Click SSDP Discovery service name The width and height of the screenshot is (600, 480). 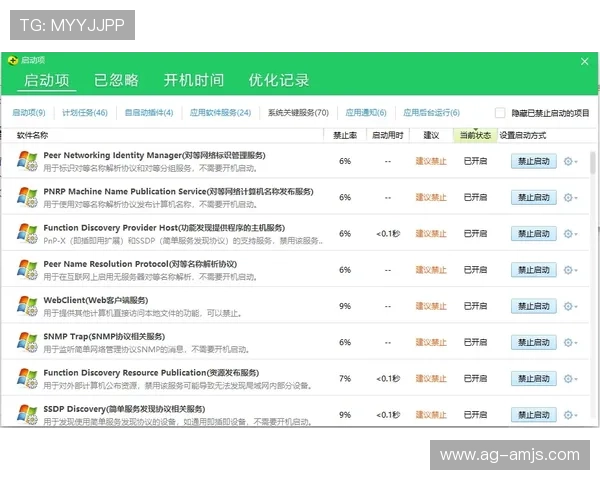[x=124, y=409]
